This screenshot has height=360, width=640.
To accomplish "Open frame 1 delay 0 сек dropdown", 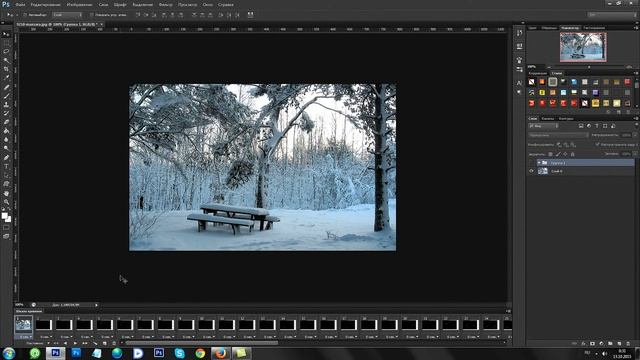I will tap(25, 337).
